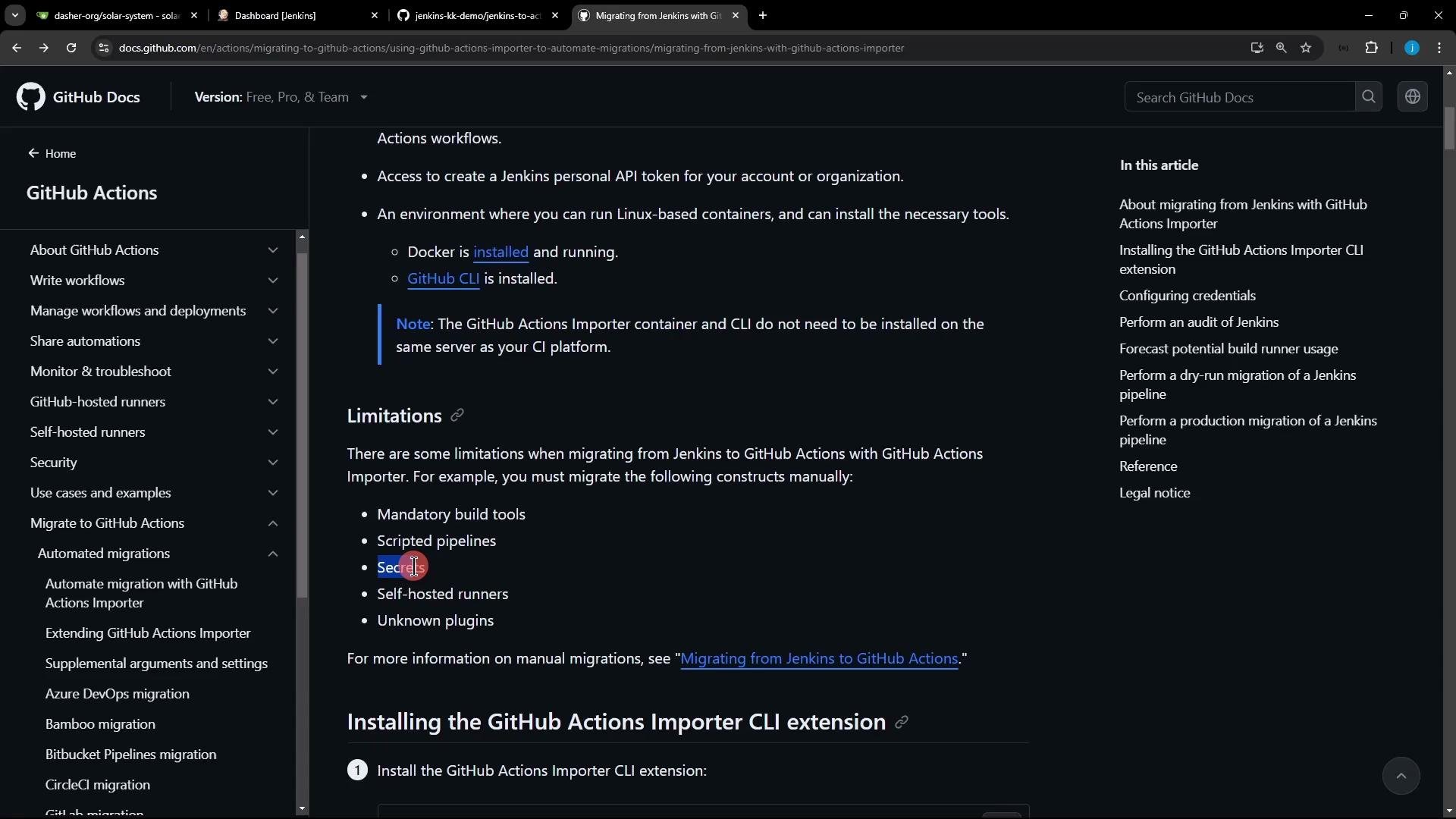Open the Docker installed link

click(500, 252)
